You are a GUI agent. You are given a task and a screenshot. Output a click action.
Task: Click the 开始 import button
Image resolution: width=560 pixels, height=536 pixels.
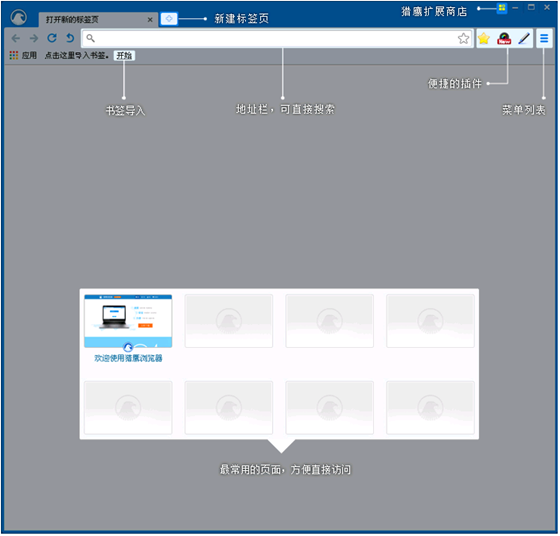pyautogui.click(x=124, y=56)
